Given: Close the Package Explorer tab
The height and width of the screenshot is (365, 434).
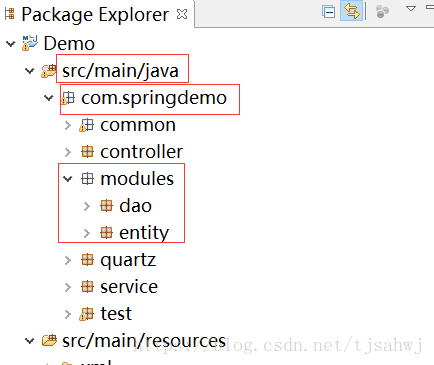Looking at the screenshot, I should coord(182,14).
